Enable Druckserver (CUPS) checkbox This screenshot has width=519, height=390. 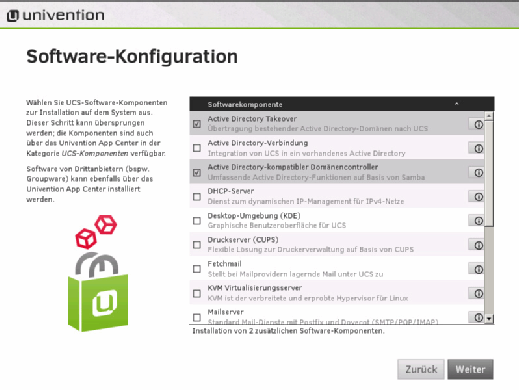point(197,245)
